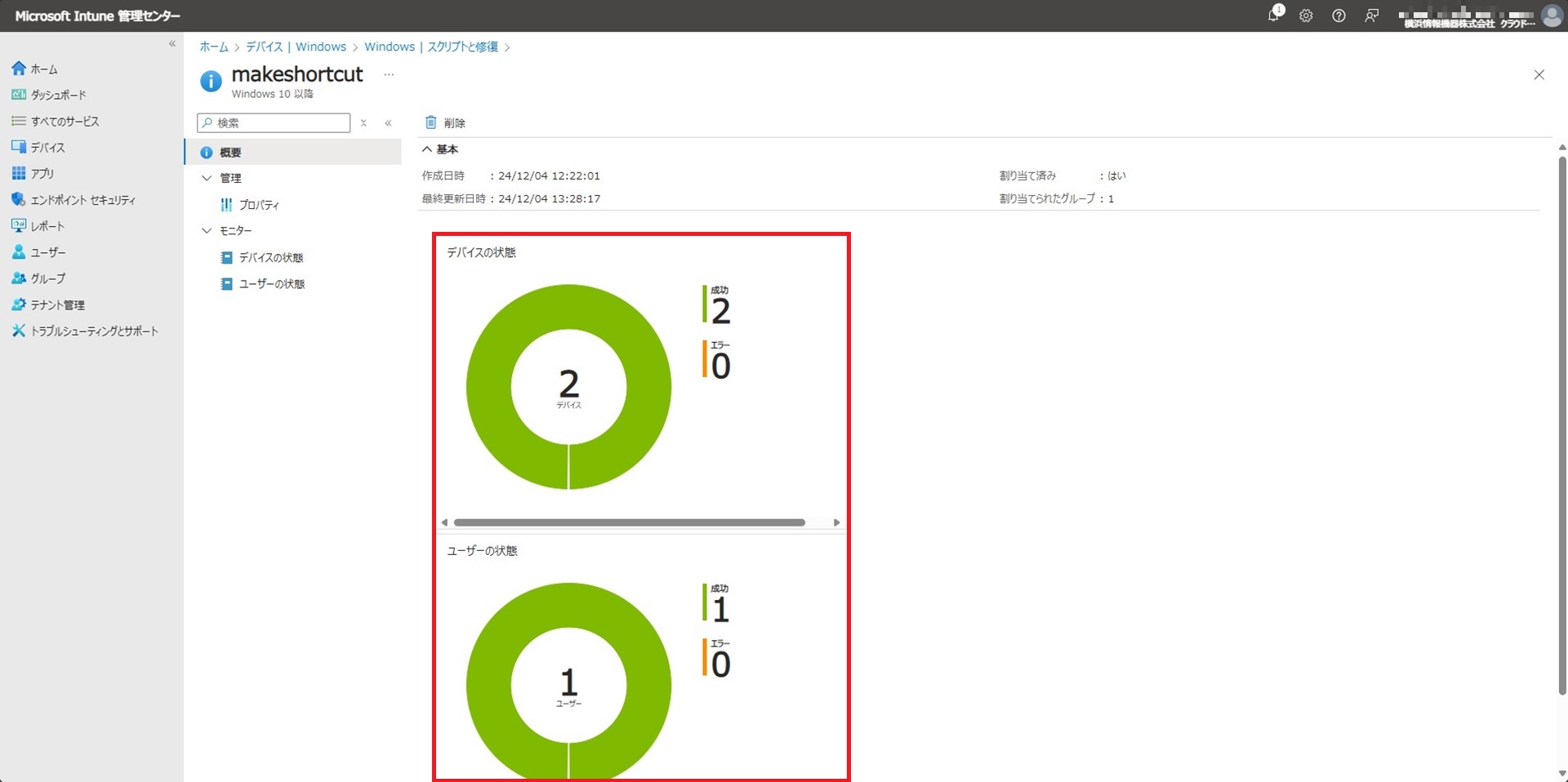
Task: Click the delete trash can icon
Action: coord(431,122)
